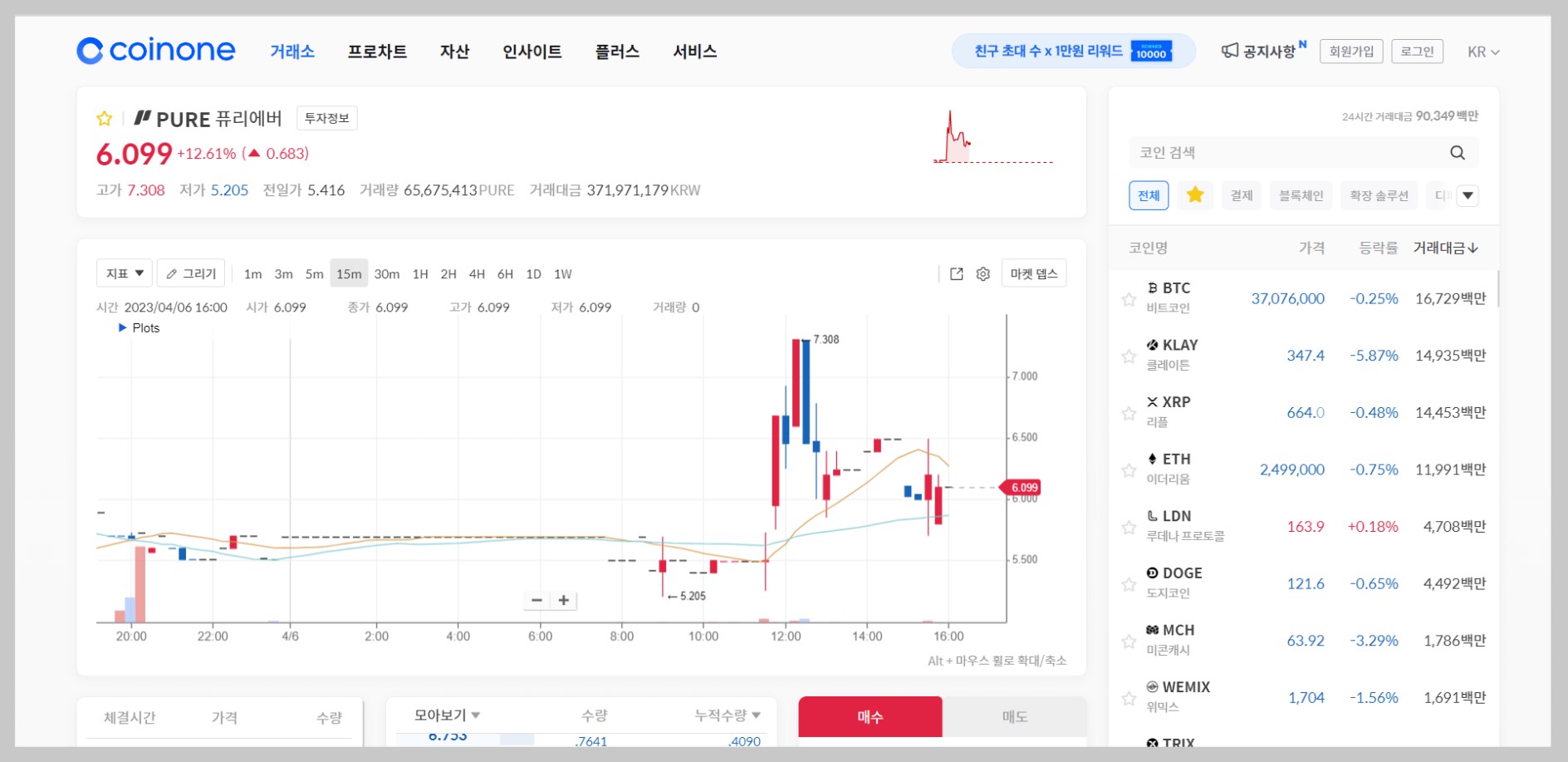Select the 5m chart interval
The image size is (1568, 762).
click(314, 273)
